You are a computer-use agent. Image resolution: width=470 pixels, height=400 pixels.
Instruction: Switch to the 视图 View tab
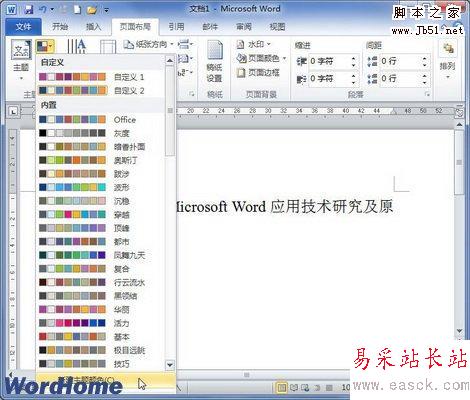(x=277, y=27)
